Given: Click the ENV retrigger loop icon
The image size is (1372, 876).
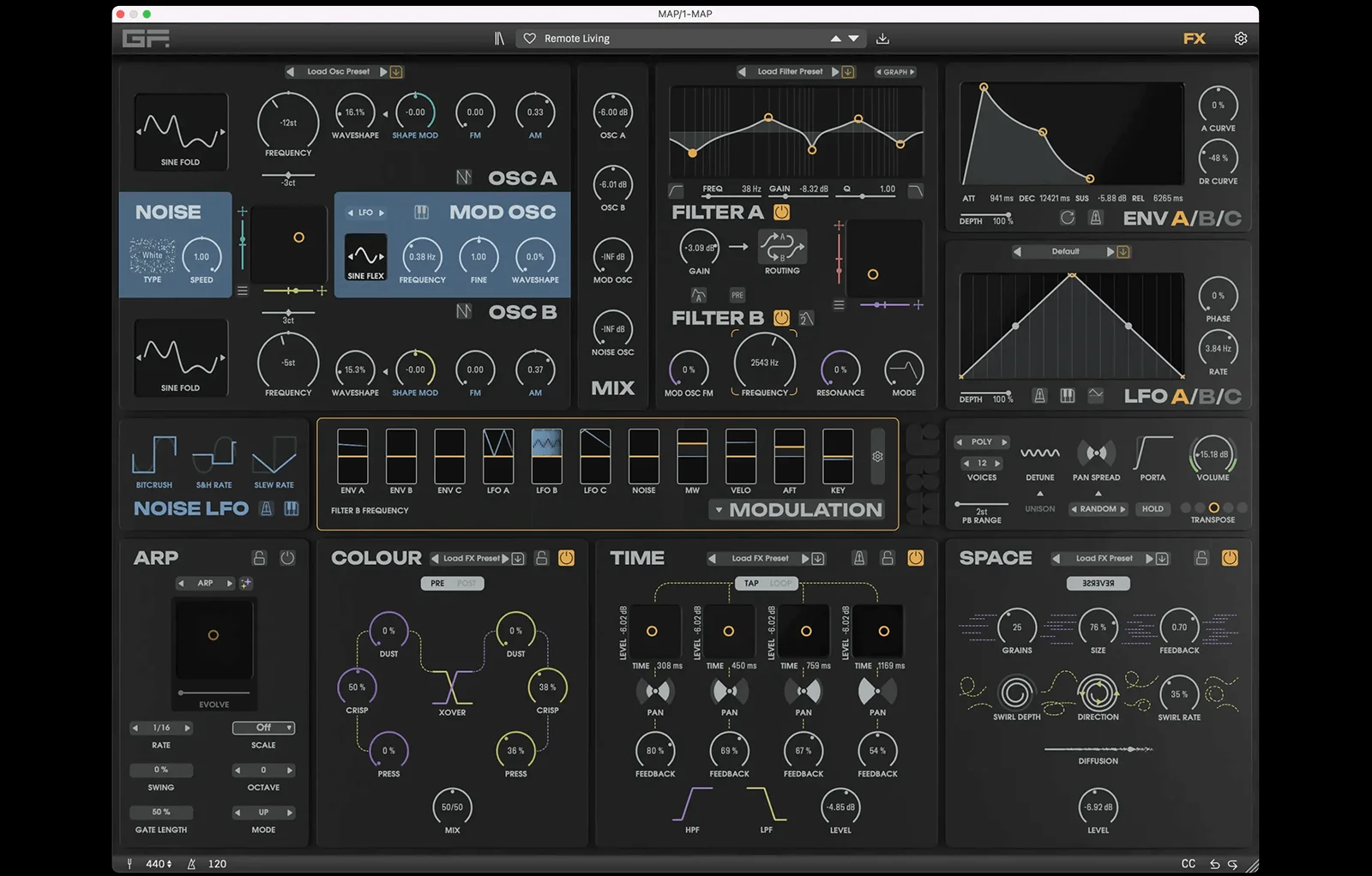Looking at the screenshot, I should click(x=1068, y=218).
